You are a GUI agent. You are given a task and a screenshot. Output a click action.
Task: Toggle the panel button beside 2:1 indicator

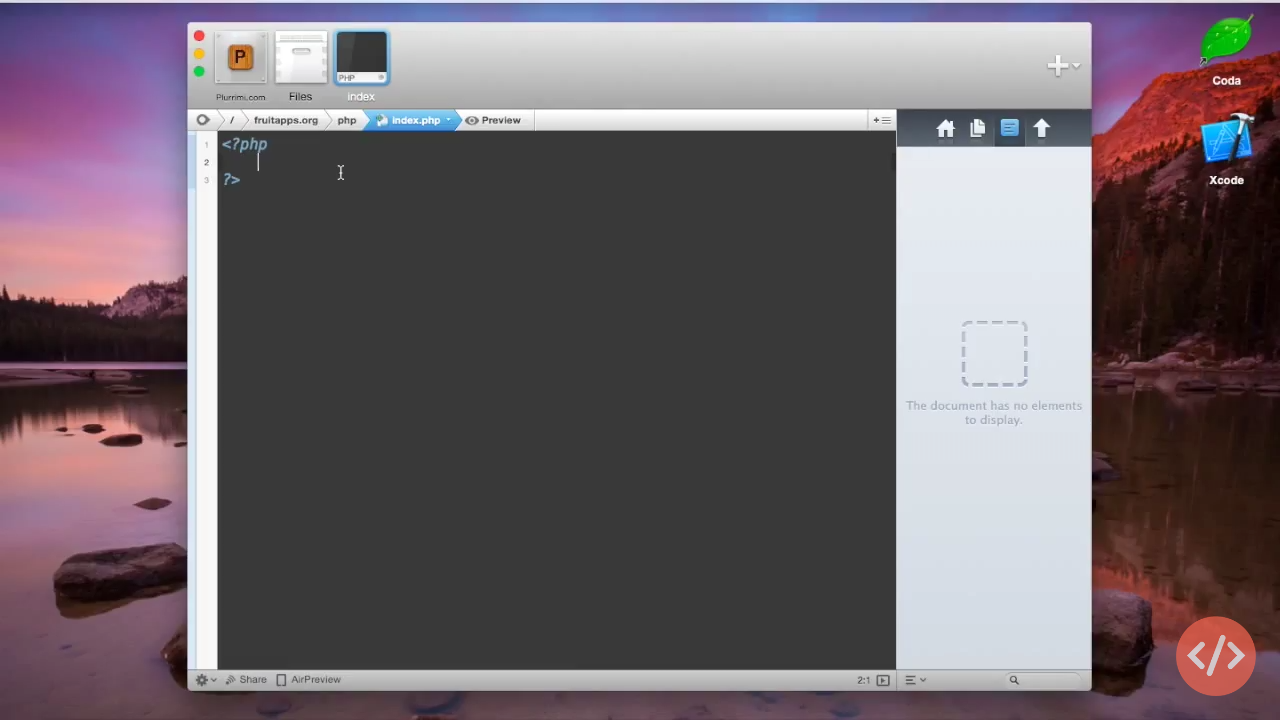pyautogui.click(x=883, y=680)
